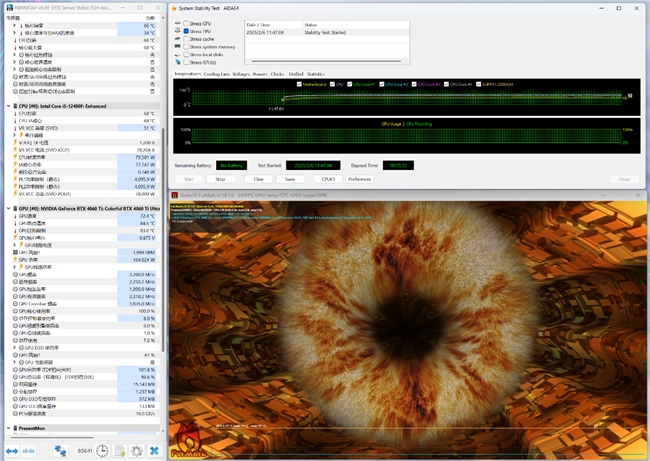The width and height of the screenshot is (650, 461).
Task: Switch to the Temperatures tab
Action: pyautogui.click(x=187, y=74)
